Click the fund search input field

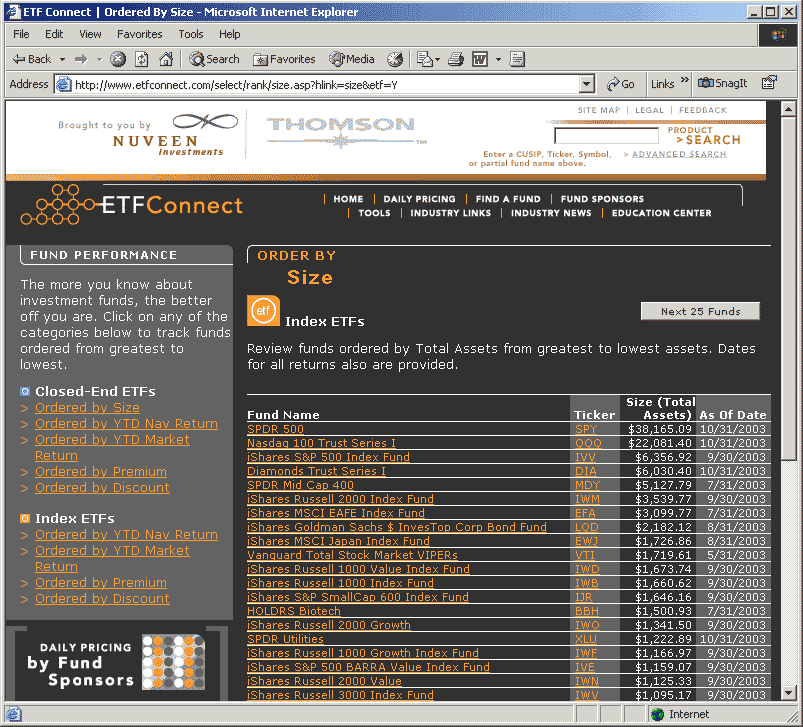coord(606,136)
